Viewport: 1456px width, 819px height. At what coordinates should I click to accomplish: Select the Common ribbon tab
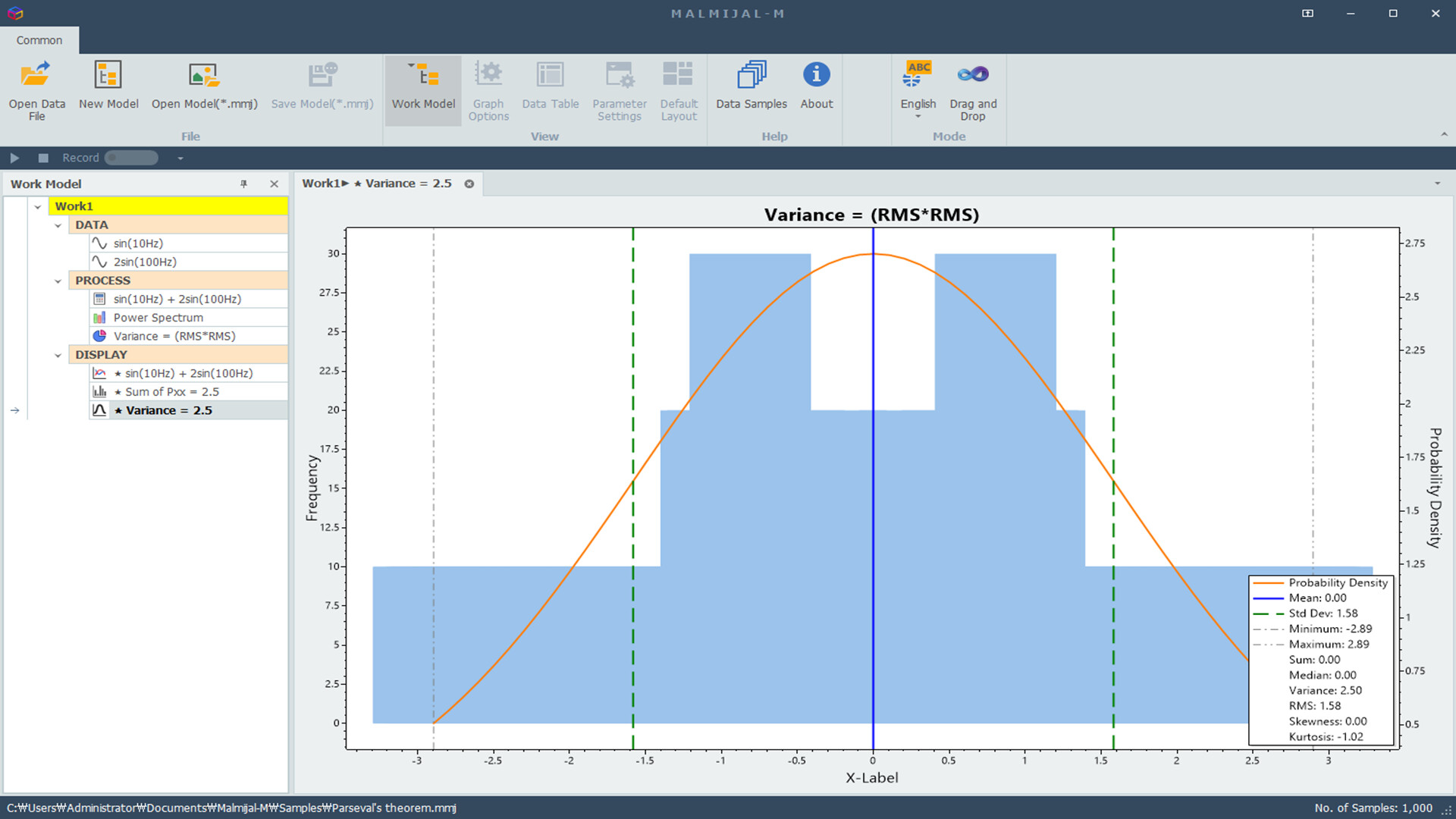(x=39, y=40)
